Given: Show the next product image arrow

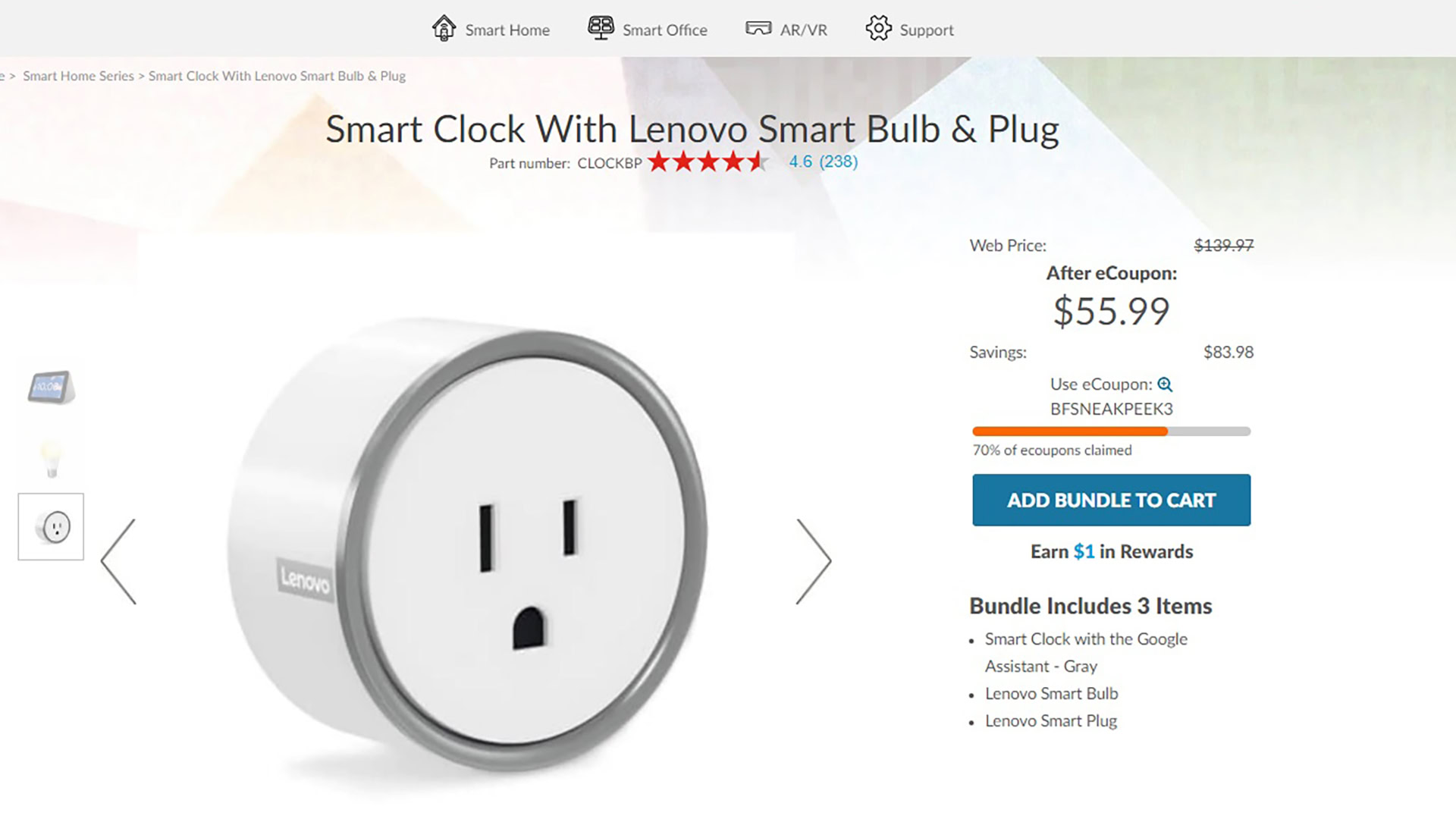Looking at the screenshot, I should (814, 561).
